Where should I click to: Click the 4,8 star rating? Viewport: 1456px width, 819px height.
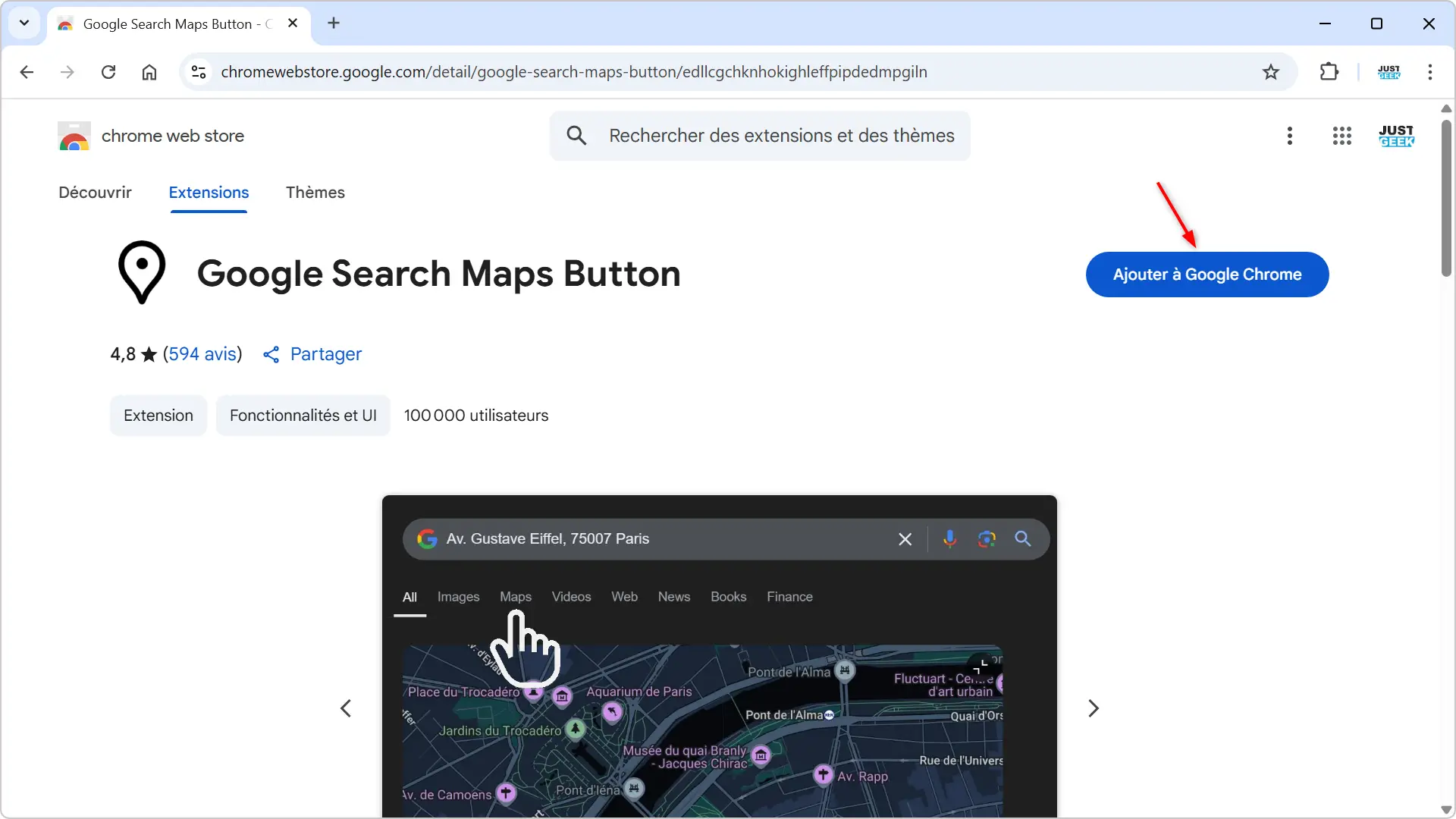[x=133, y=354]
